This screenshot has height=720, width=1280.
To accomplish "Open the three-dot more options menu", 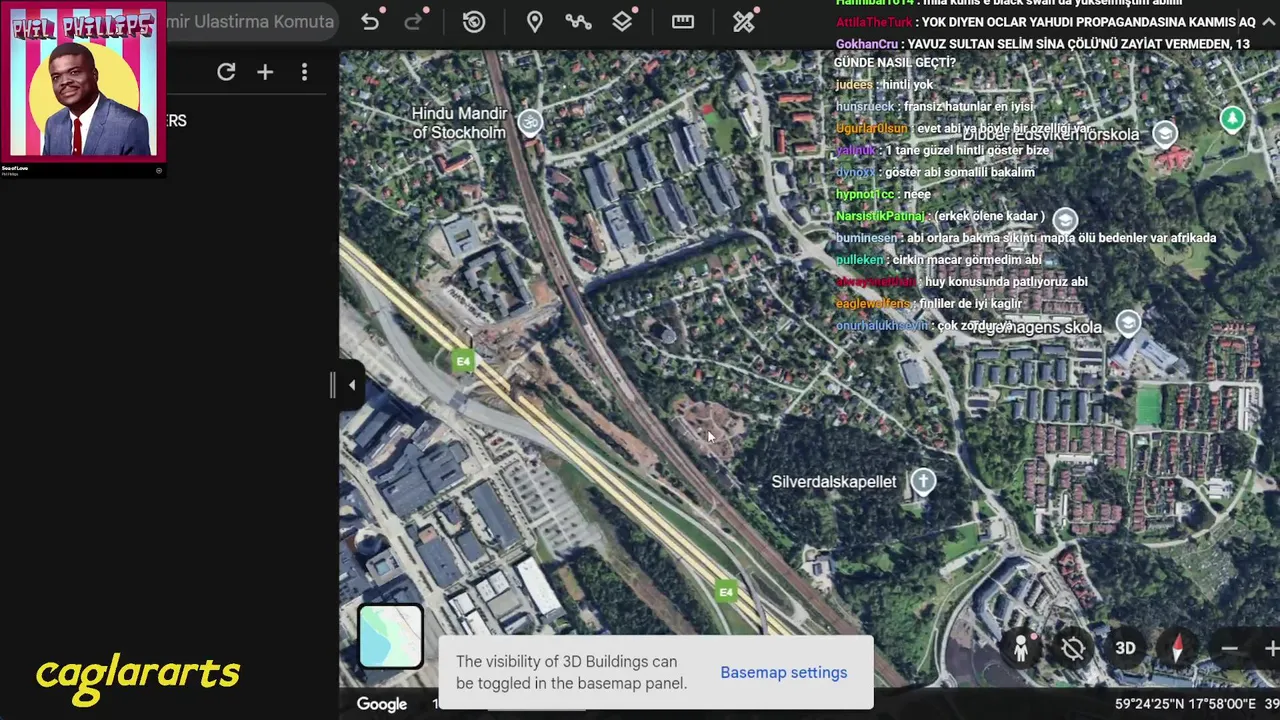I will pos(304,72).
